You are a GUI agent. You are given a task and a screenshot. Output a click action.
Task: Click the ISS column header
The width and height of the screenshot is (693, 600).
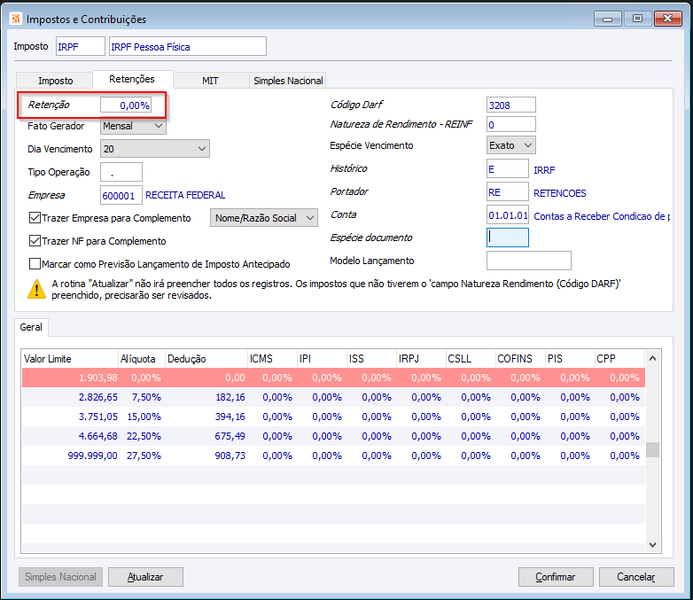(x=371, y=358)
